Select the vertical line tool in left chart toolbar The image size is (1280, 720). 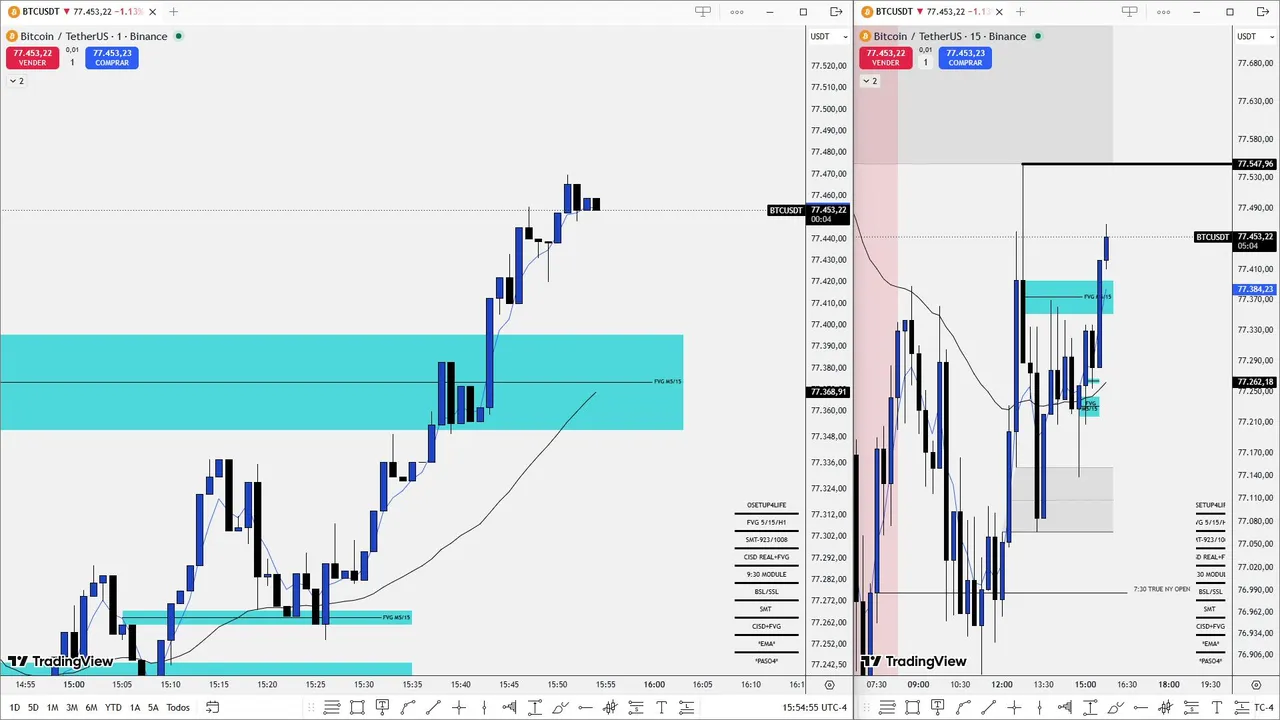(x=484, y=707)
